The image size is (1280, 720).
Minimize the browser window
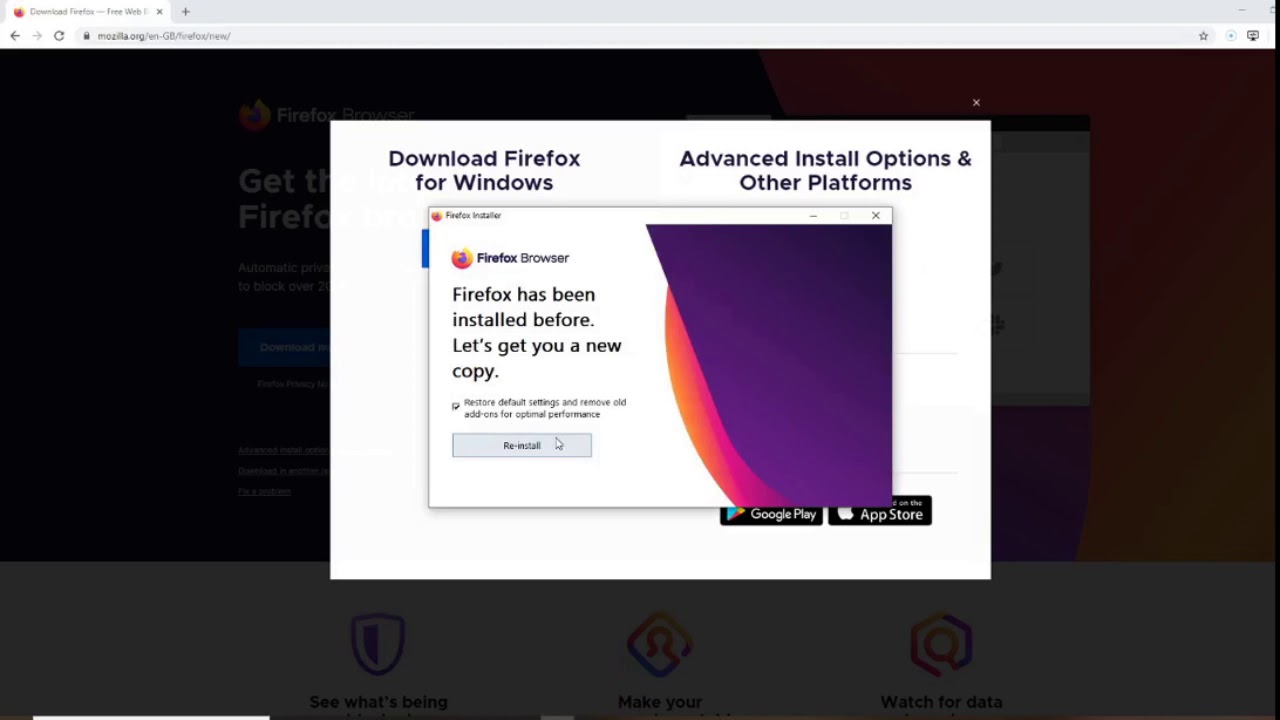[1241, 10]
